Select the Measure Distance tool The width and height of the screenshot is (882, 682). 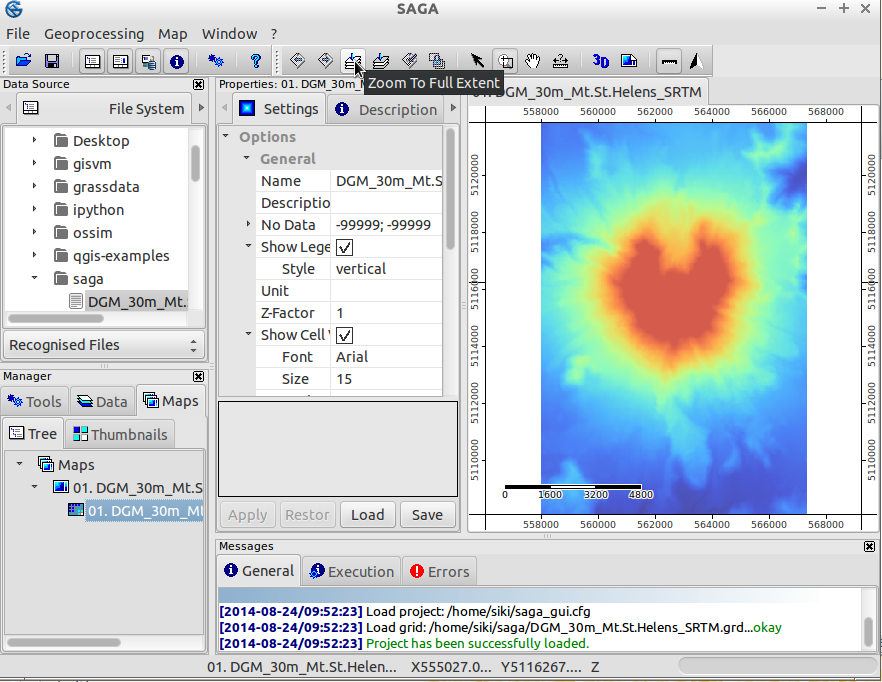point(560,60)
